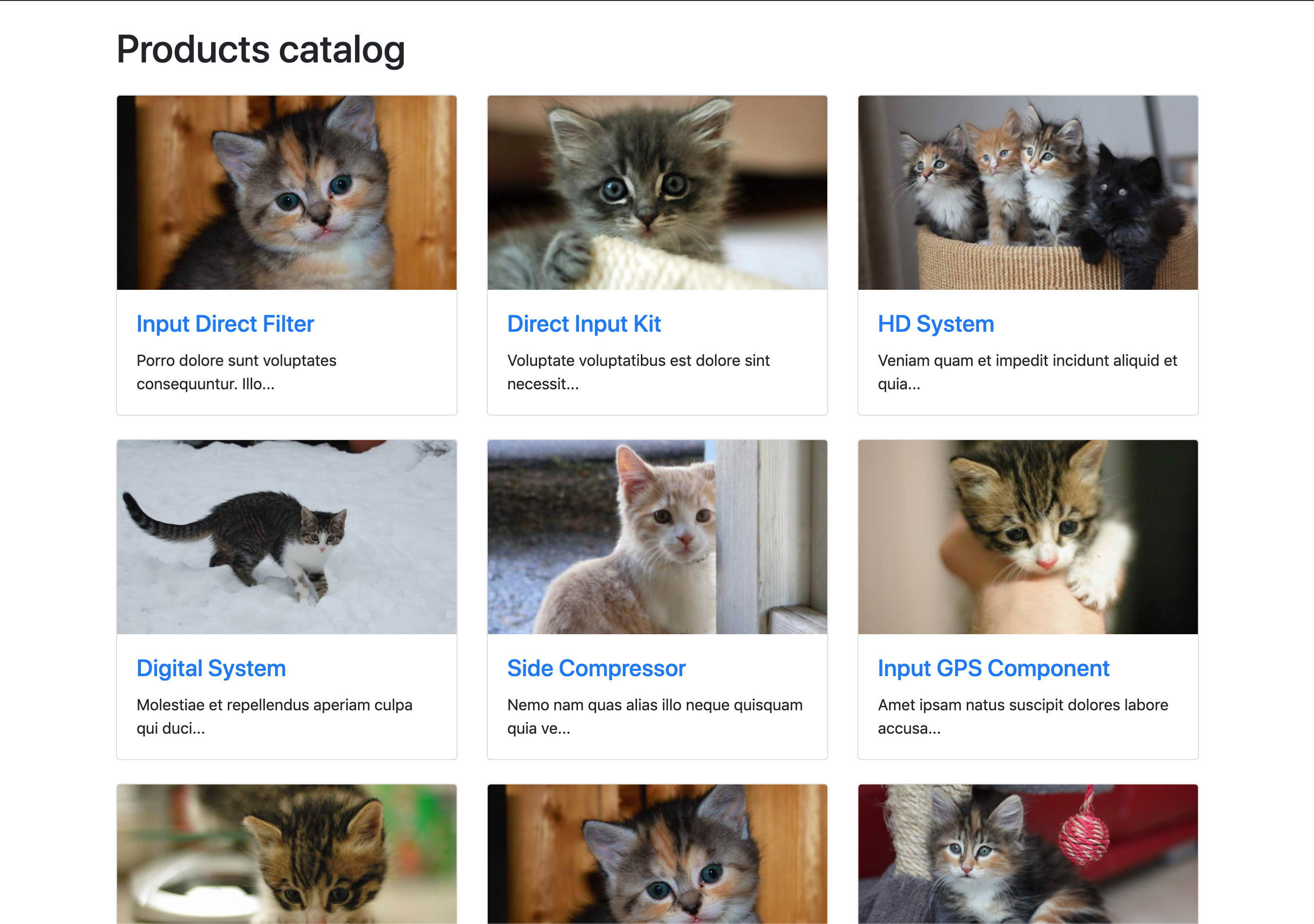Open the Digital System product link
Screen dimensions: 1314x924
[x=211, y=668]
